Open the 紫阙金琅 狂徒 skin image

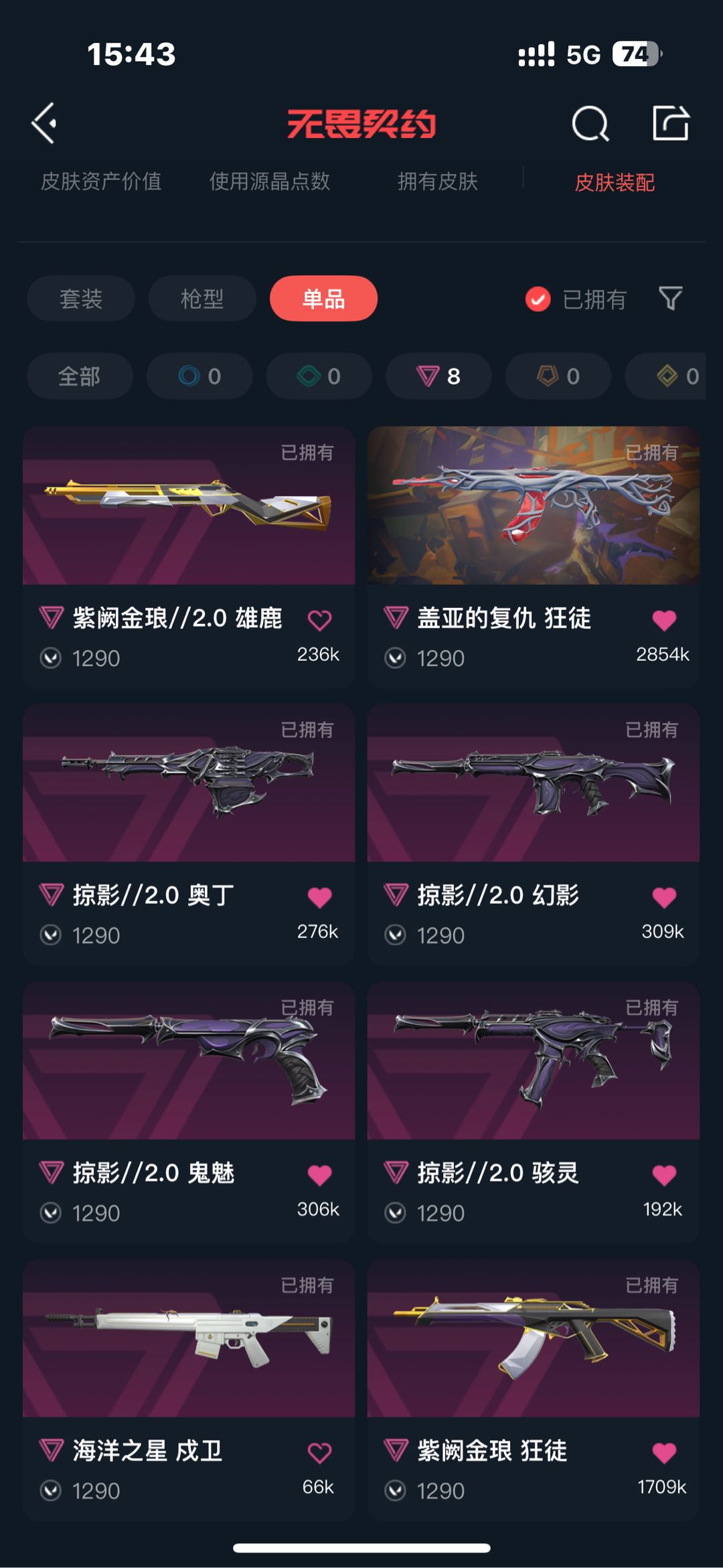(x=534, y=1338)
